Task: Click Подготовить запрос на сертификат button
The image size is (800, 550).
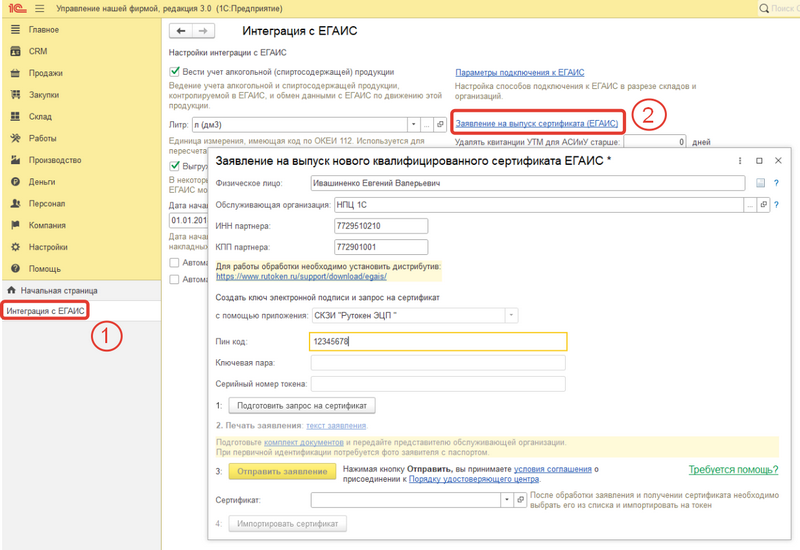Action: 302,406
